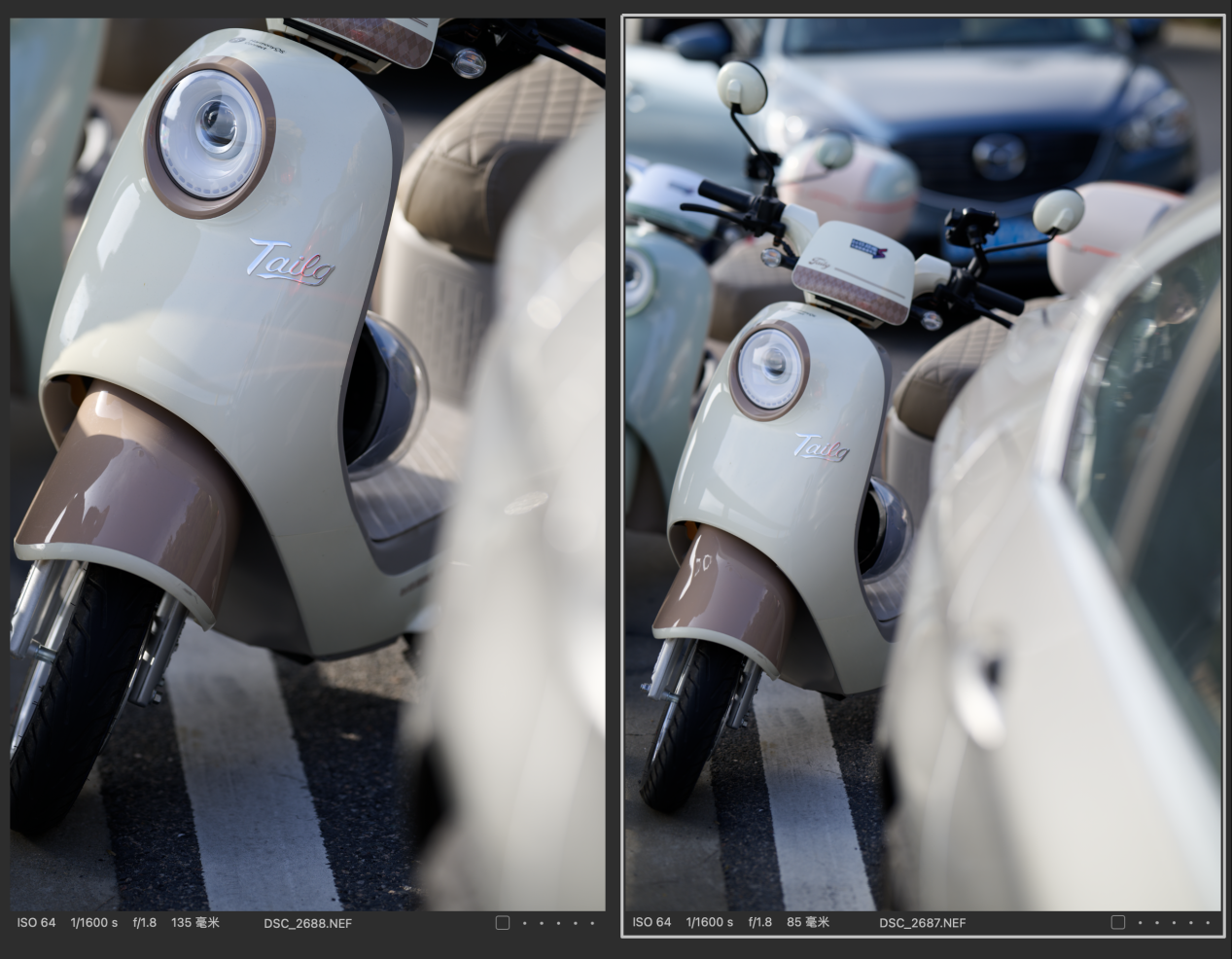Viewport: 1232px width, 959px height.
Task: Click ISO 64 label under left photo
Action: point(36,923)
